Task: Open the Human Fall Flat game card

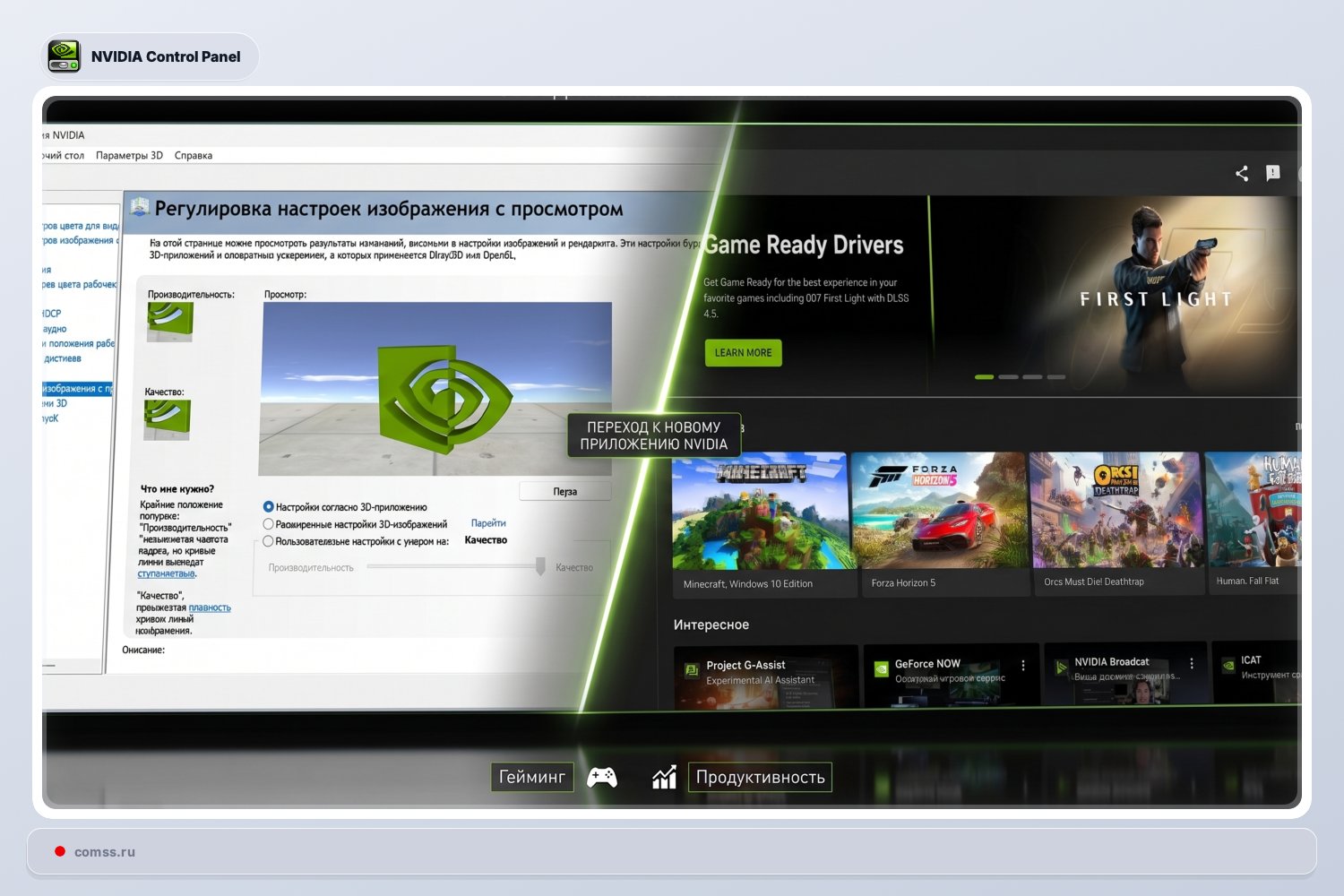Action: pyautogui.click(x=1254, y=522)
